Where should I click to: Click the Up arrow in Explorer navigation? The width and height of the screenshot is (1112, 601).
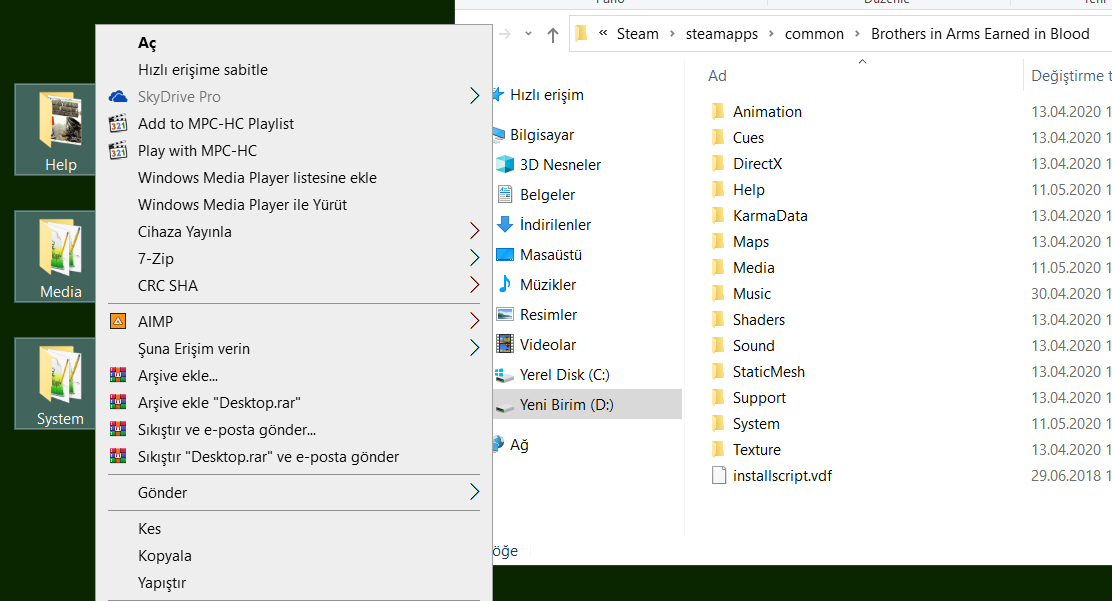[x=553, y=34]
